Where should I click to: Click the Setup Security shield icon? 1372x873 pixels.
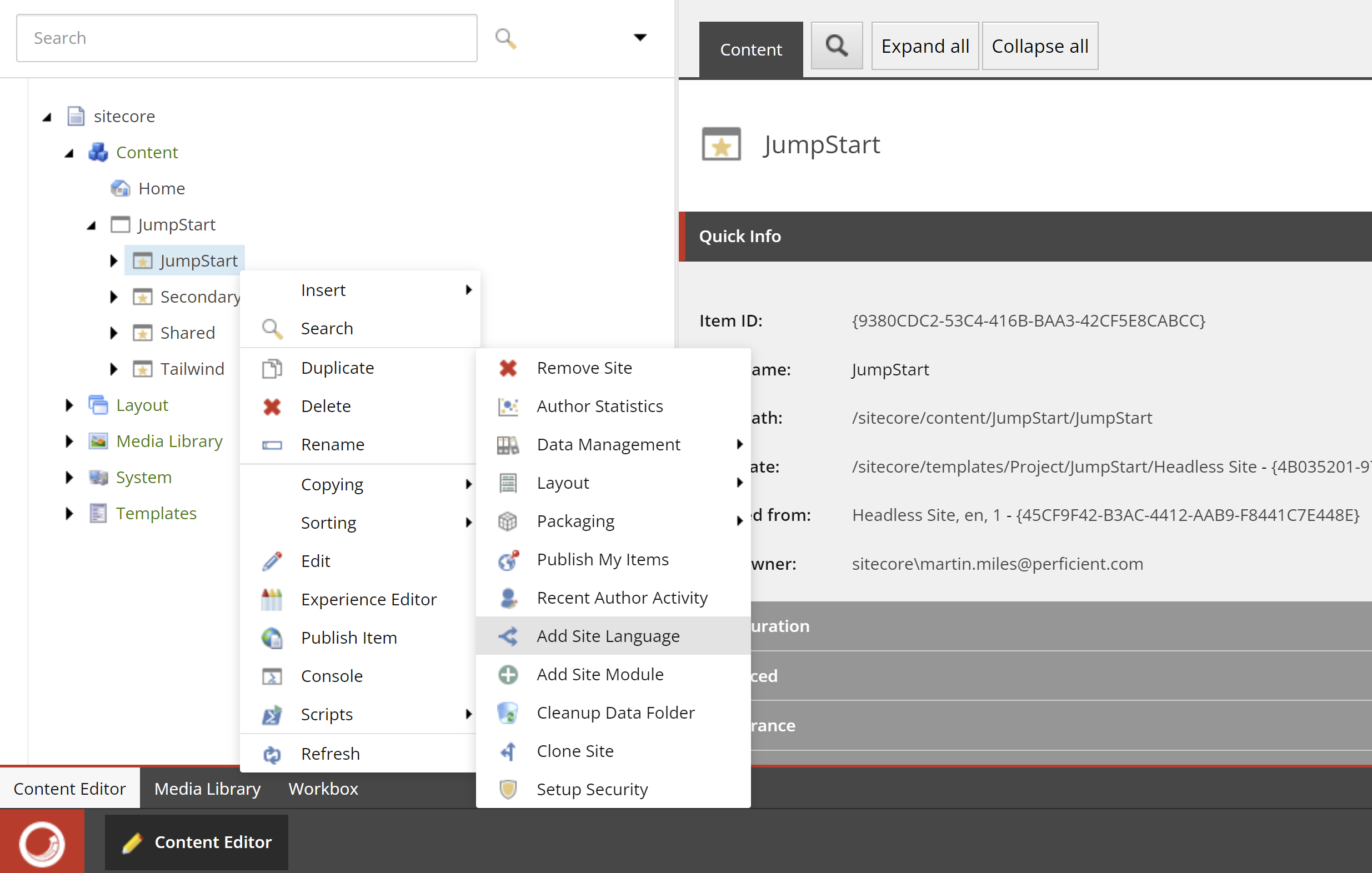[x=508, y=790]
